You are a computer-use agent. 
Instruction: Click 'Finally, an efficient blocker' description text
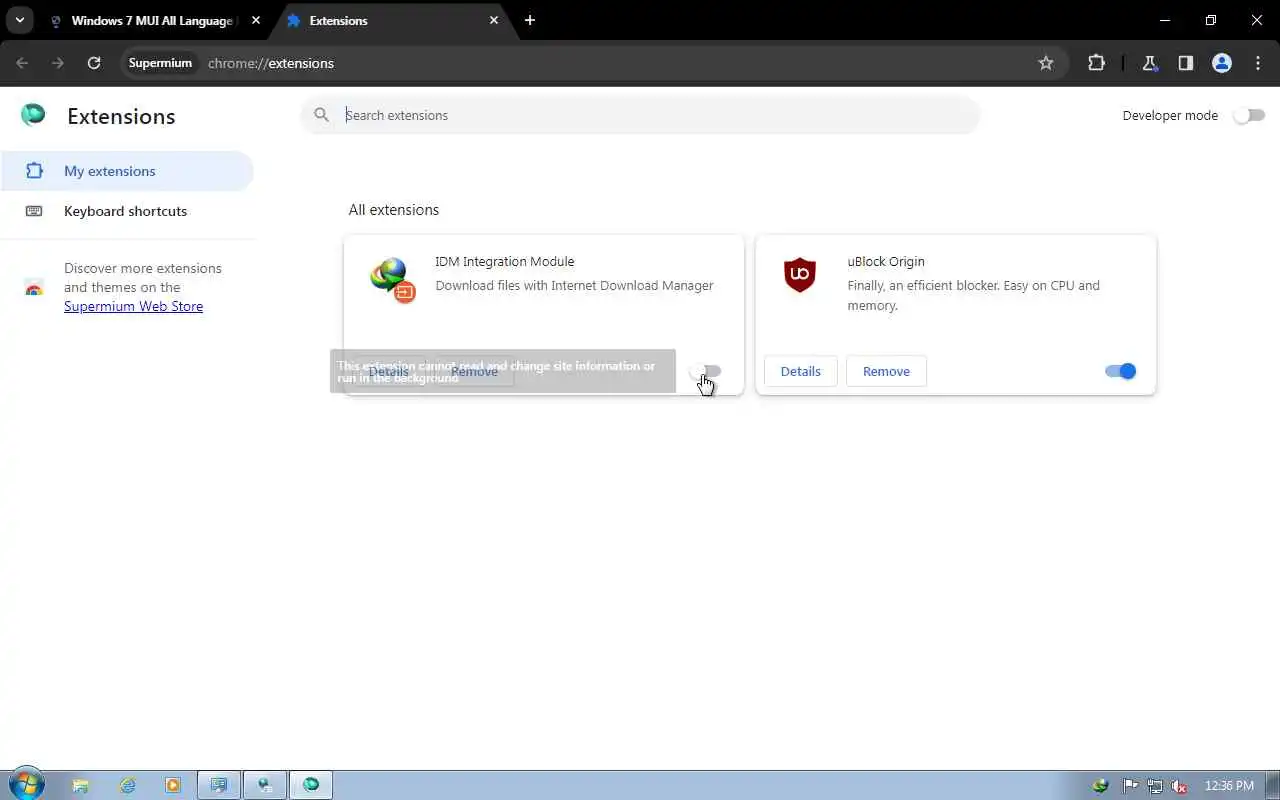973,295
